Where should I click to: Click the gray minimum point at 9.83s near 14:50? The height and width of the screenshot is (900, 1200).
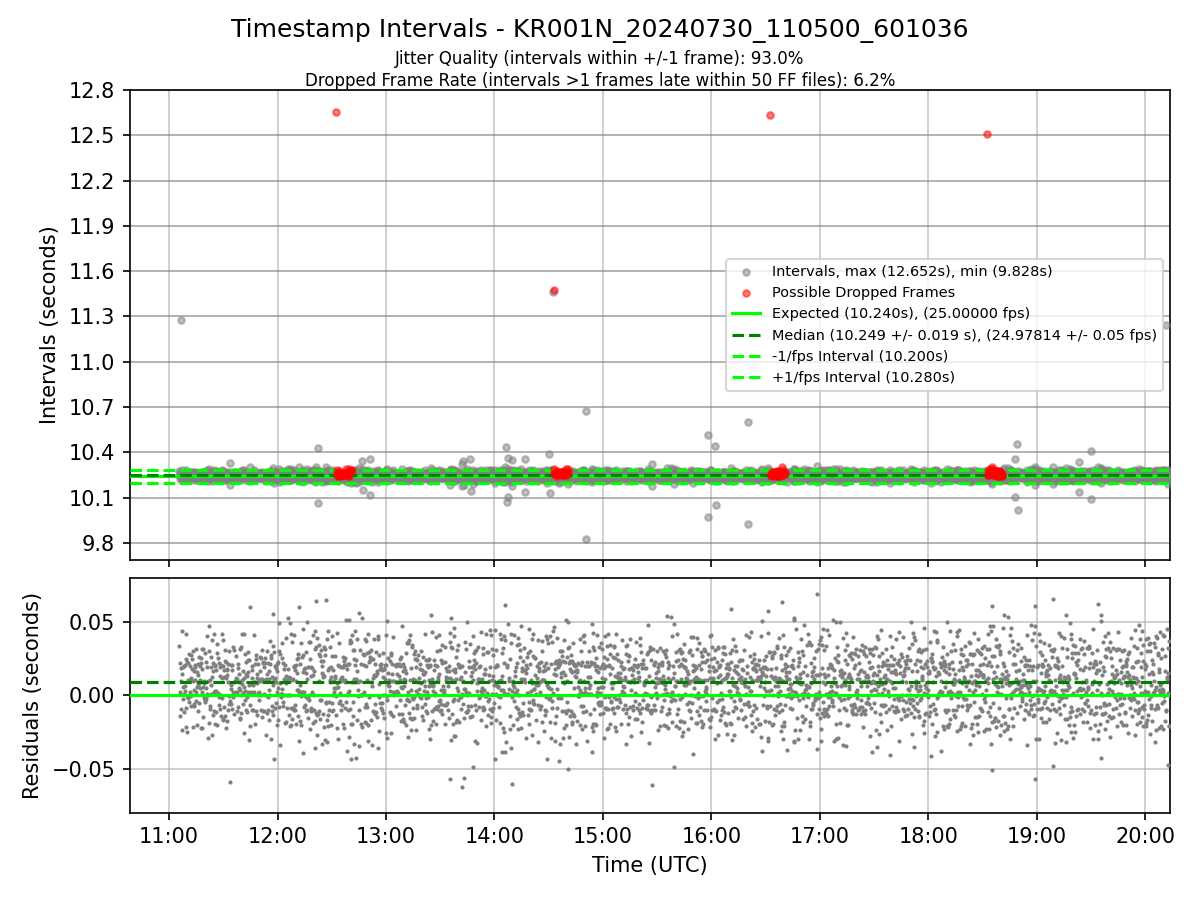[586, 539]
